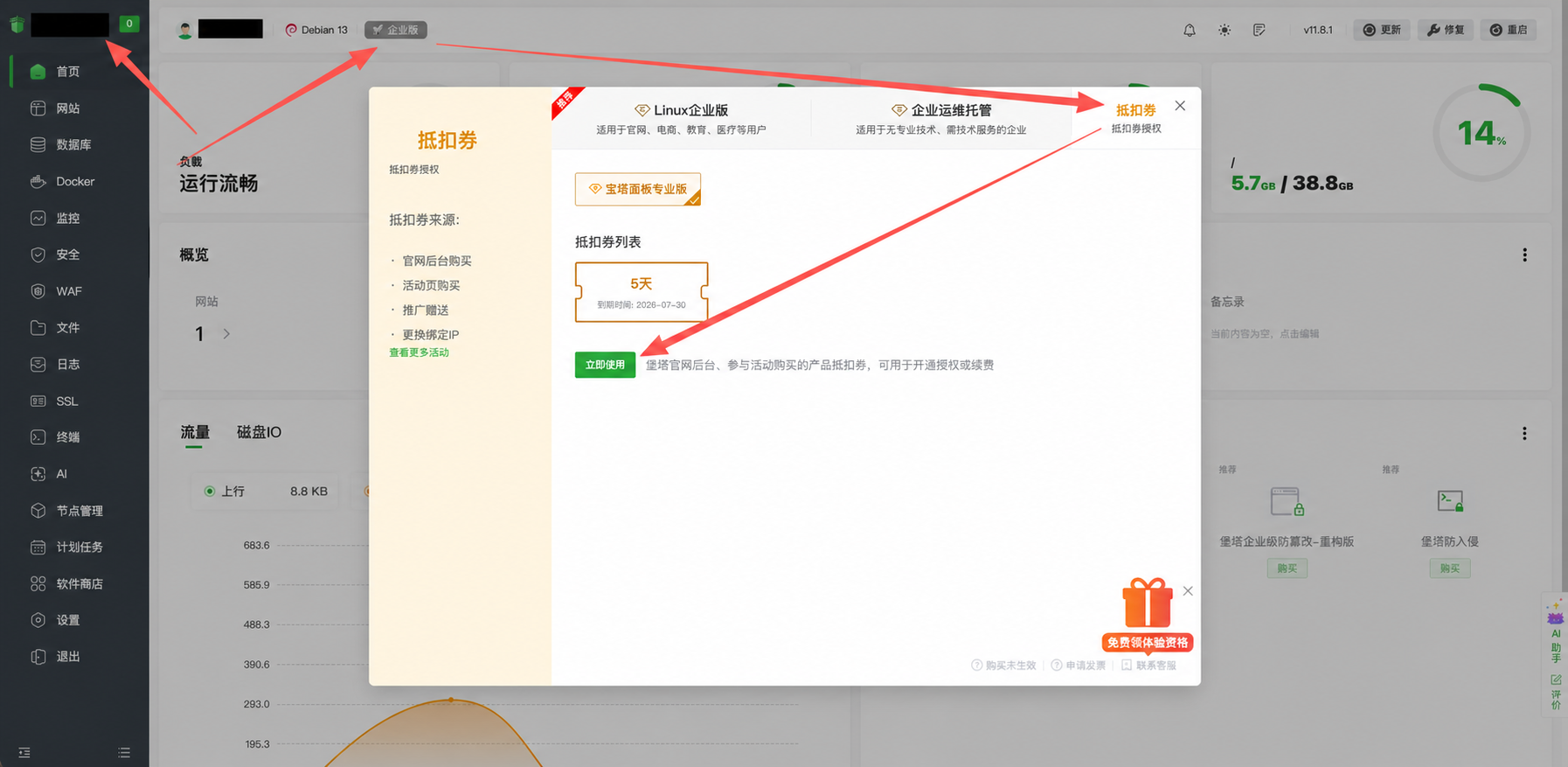Switch to the 磁盘IO tab
This screenshot has height=767, width=1568.
259,432
